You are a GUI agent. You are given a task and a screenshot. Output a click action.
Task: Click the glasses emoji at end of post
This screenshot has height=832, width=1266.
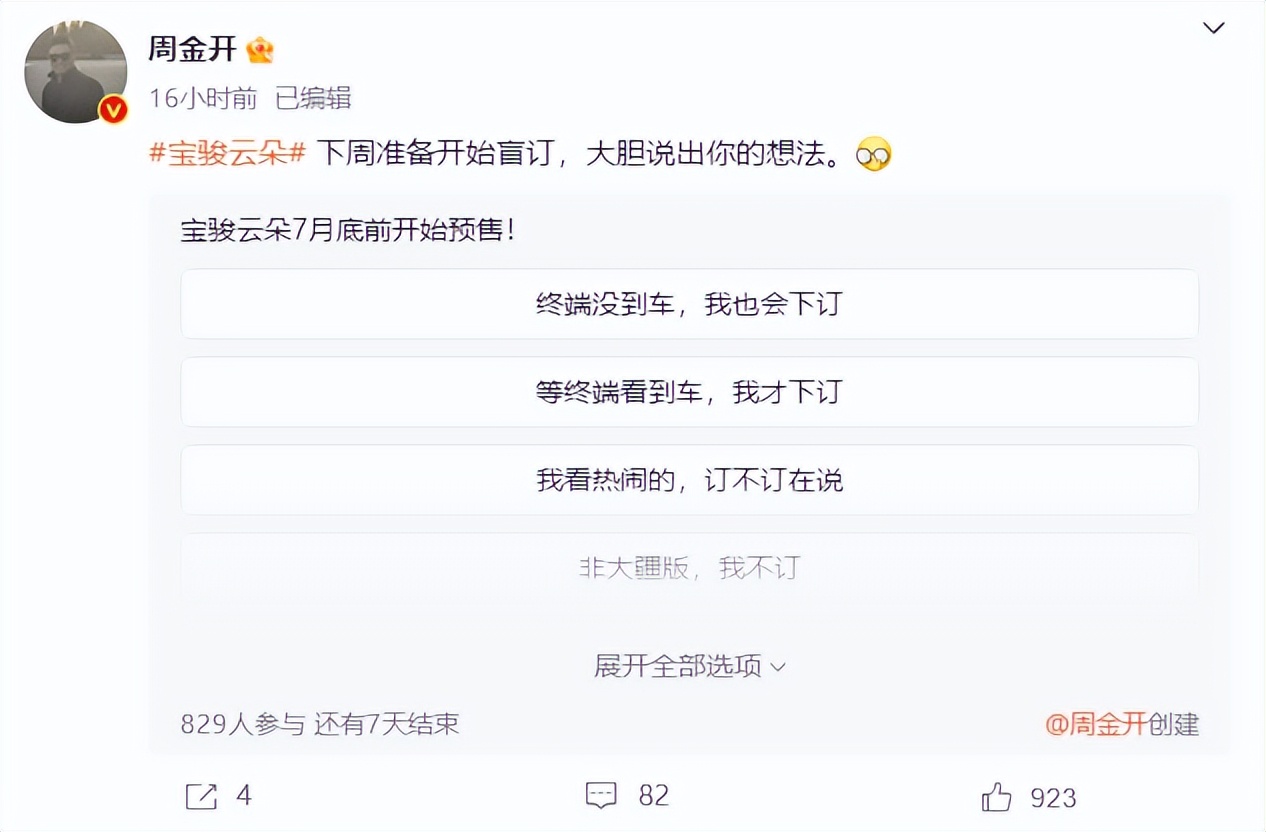pos(872,154)
